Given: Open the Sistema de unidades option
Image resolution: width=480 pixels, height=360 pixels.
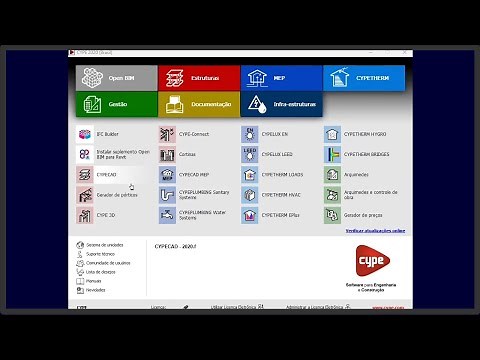Looking at the screenshot, I should [x=100, y=245].
